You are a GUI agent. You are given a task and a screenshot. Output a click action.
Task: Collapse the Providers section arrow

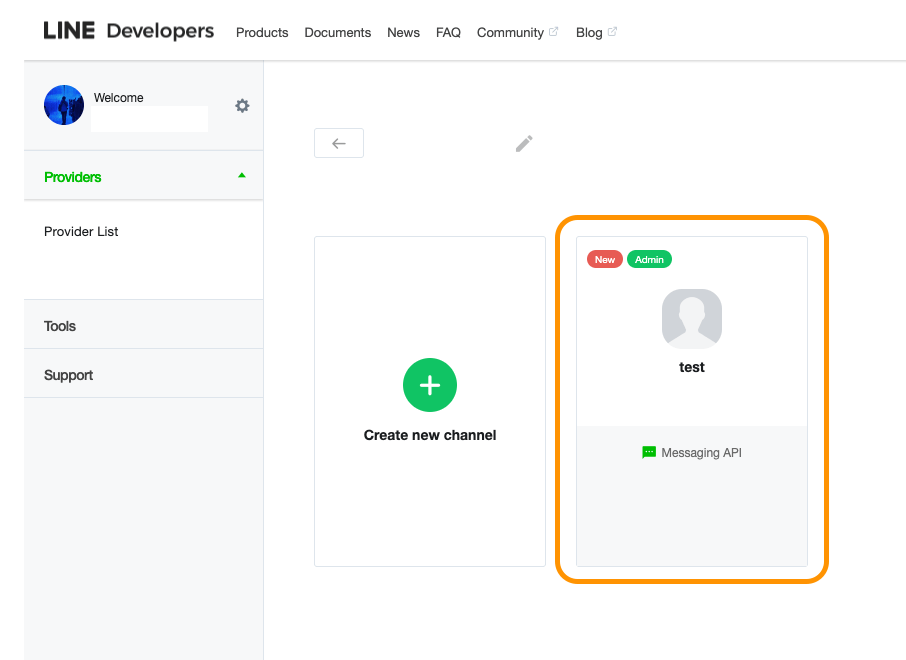(242, 176)
